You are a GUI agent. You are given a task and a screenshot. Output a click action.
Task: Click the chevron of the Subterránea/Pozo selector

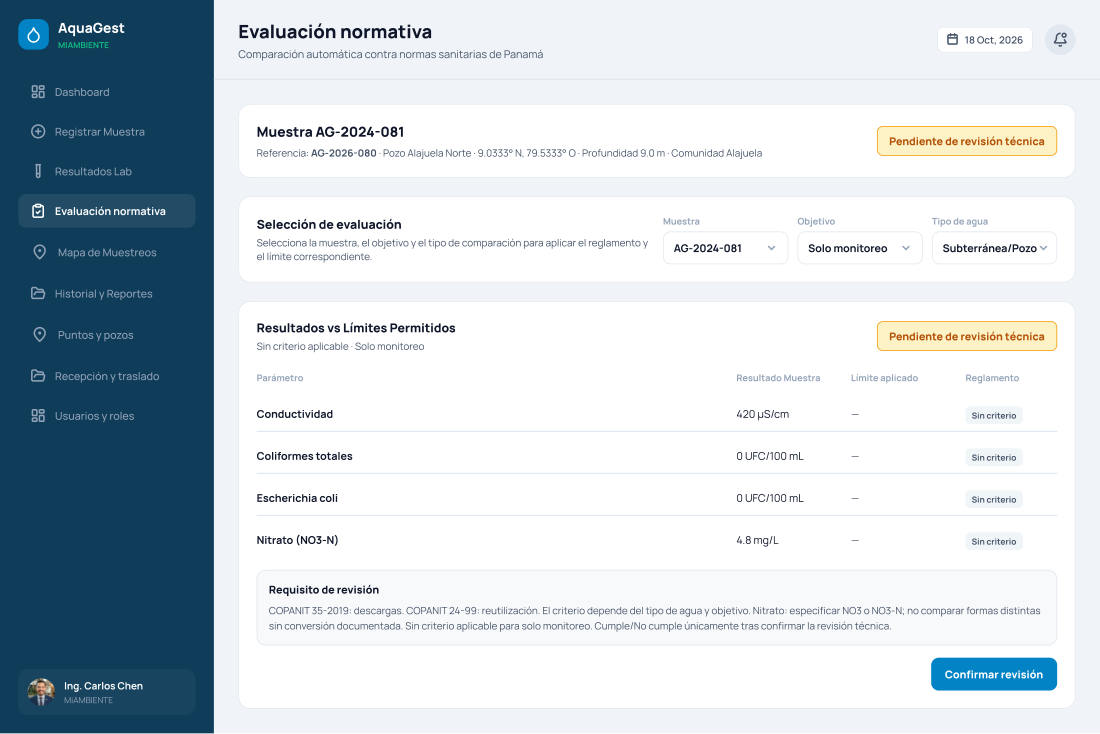[1043, 248]
